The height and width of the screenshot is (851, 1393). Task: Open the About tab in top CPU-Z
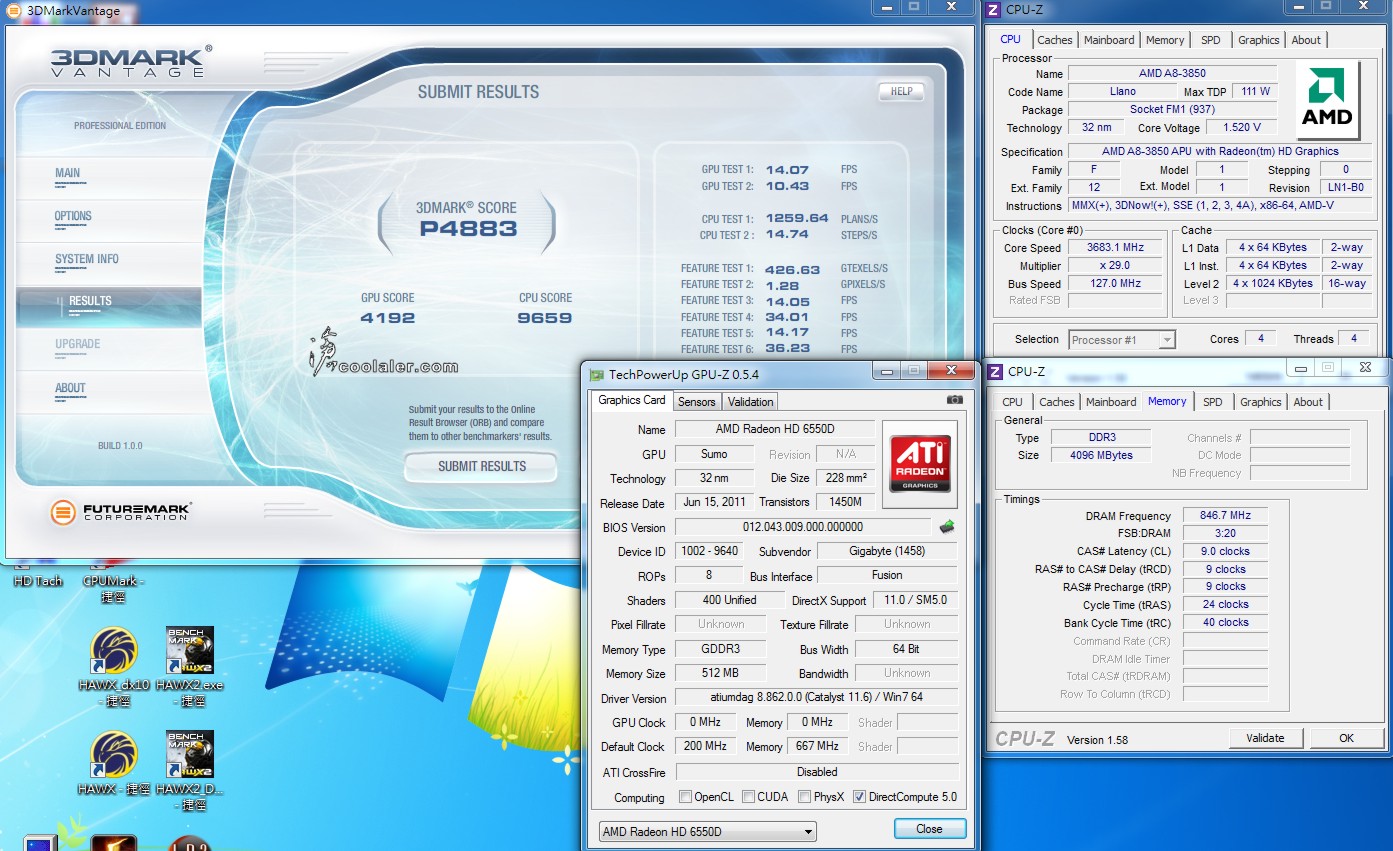tap(1306, 40)
